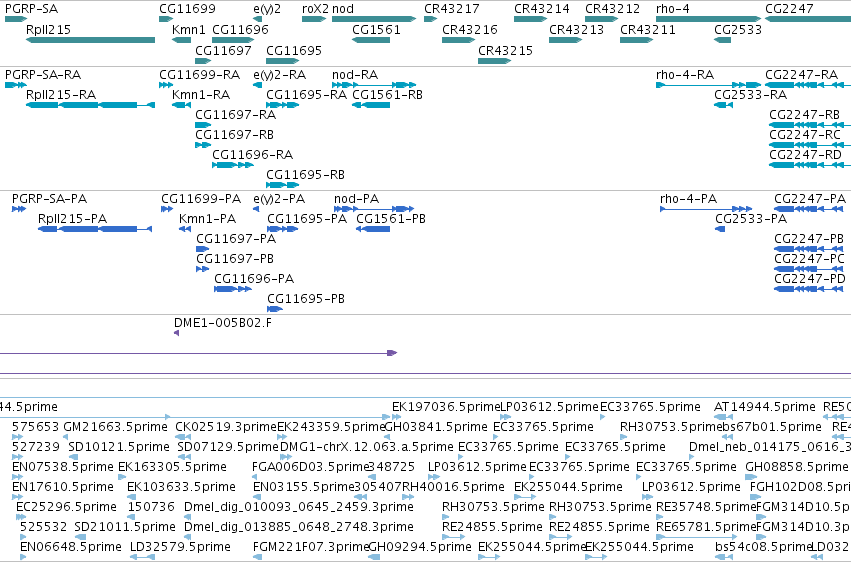Click the rho-4-RA transcript line
The height and width of the screenshot is (562, 851).
coord(708,85)
